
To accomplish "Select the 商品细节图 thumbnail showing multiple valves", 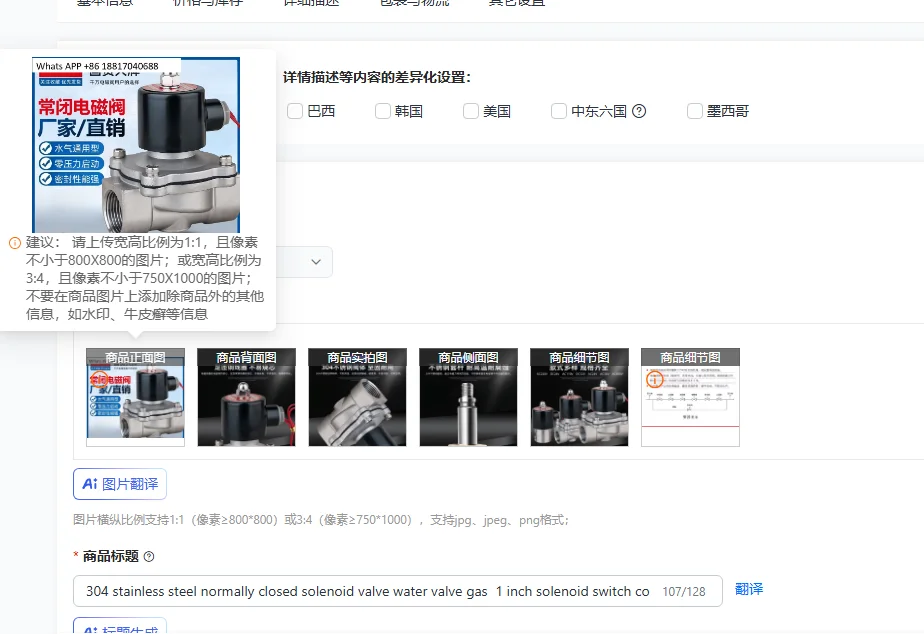I will point(579,397).
